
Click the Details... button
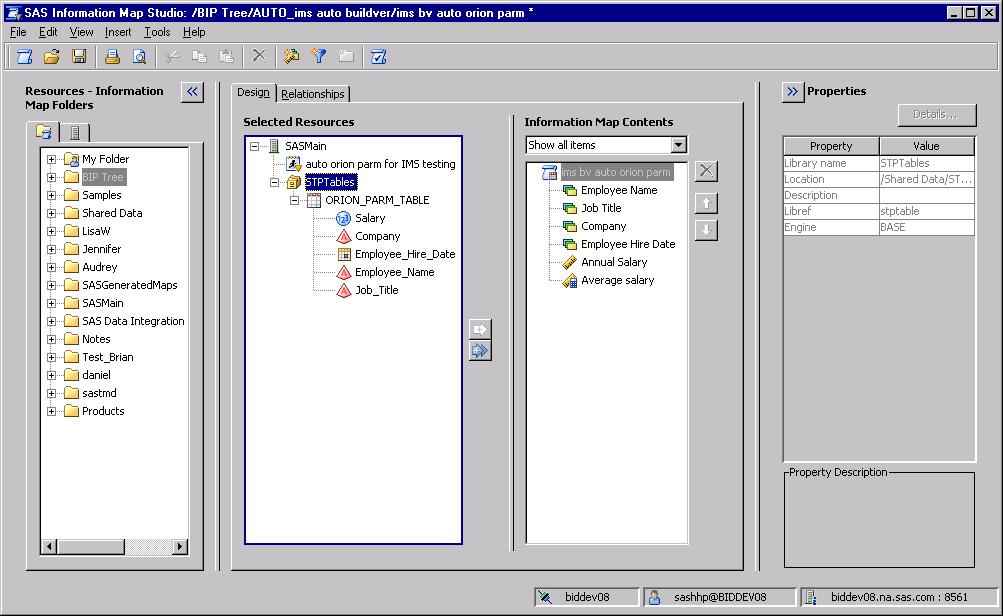(x=936, y=115)
